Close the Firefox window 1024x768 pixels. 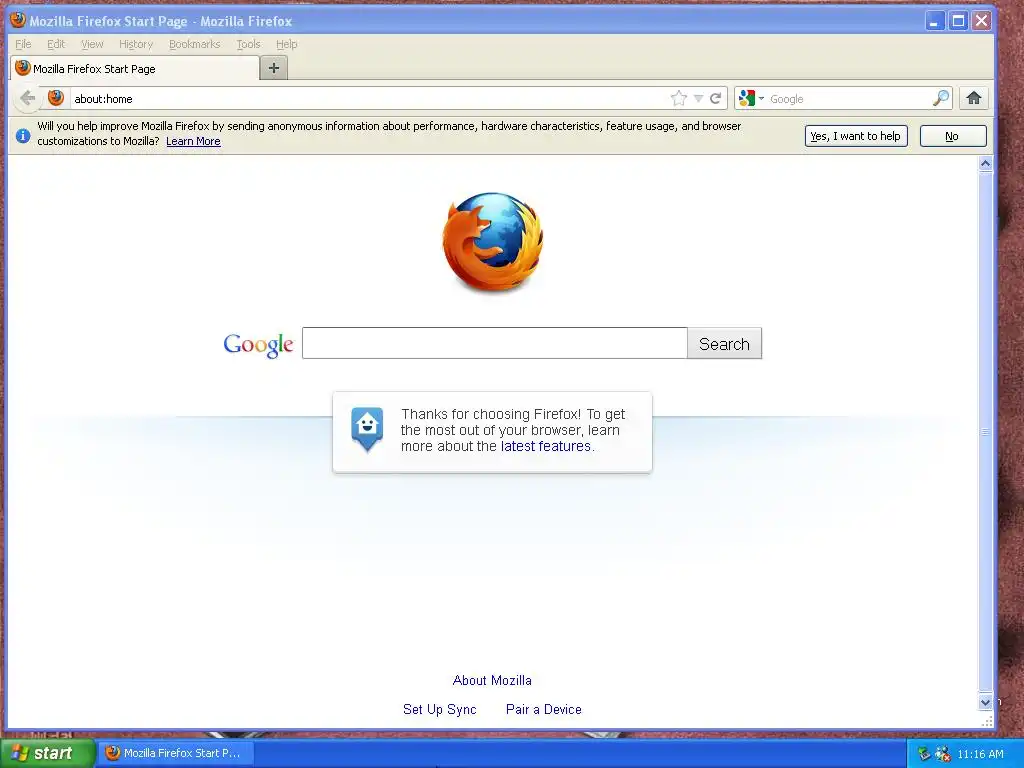(982, 21)
